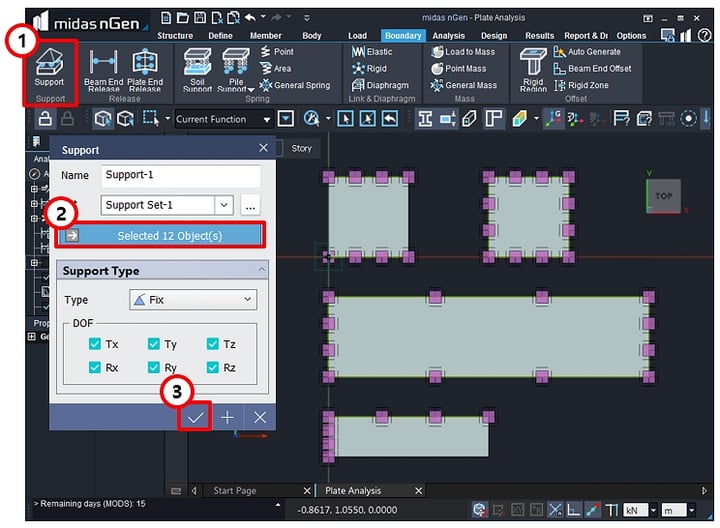
Task: Choose the Point spring option
Action: pyautogui.click(x=277, y=51)
